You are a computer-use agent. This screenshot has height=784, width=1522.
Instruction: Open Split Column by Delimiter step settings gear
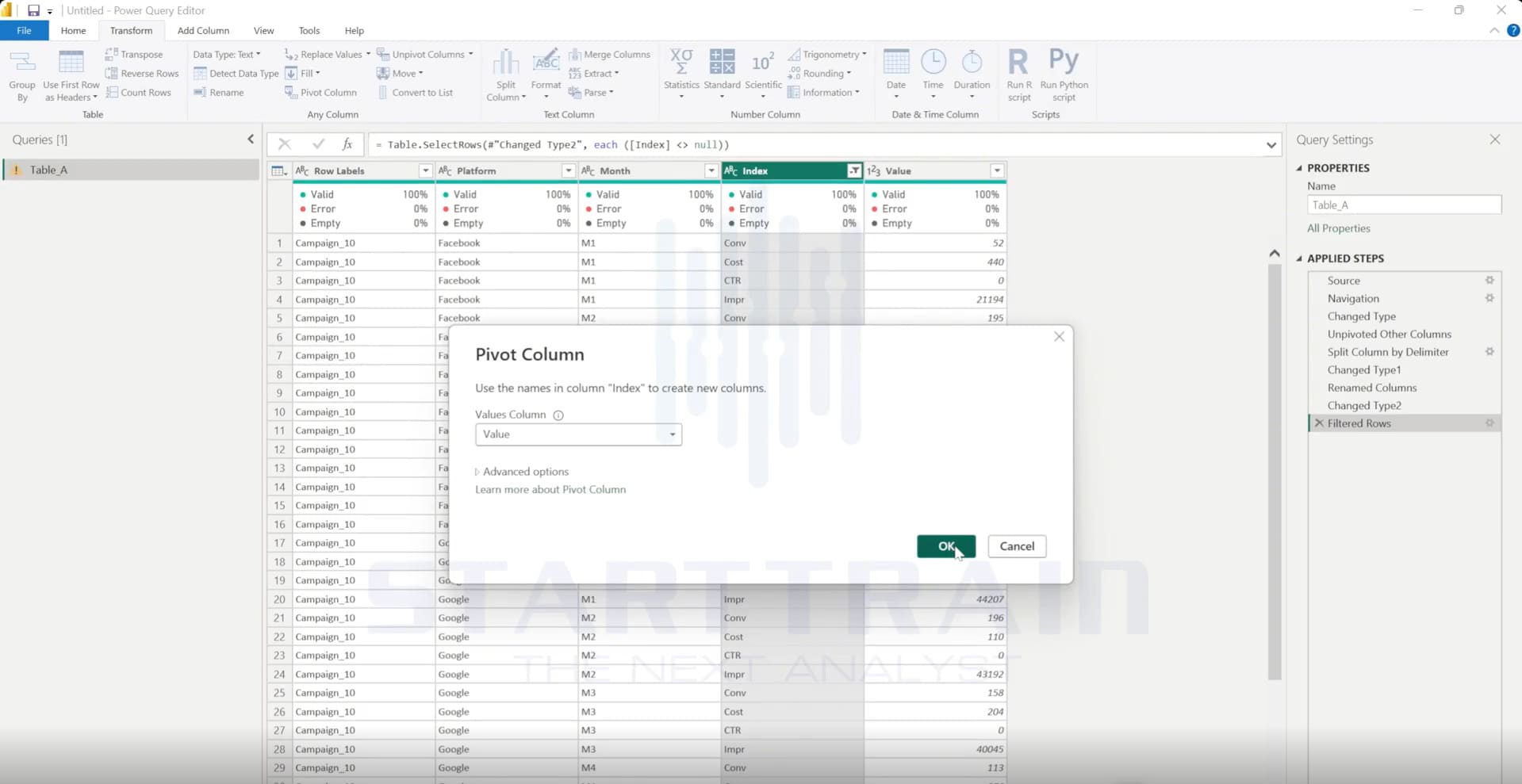tap(1489, 351)
